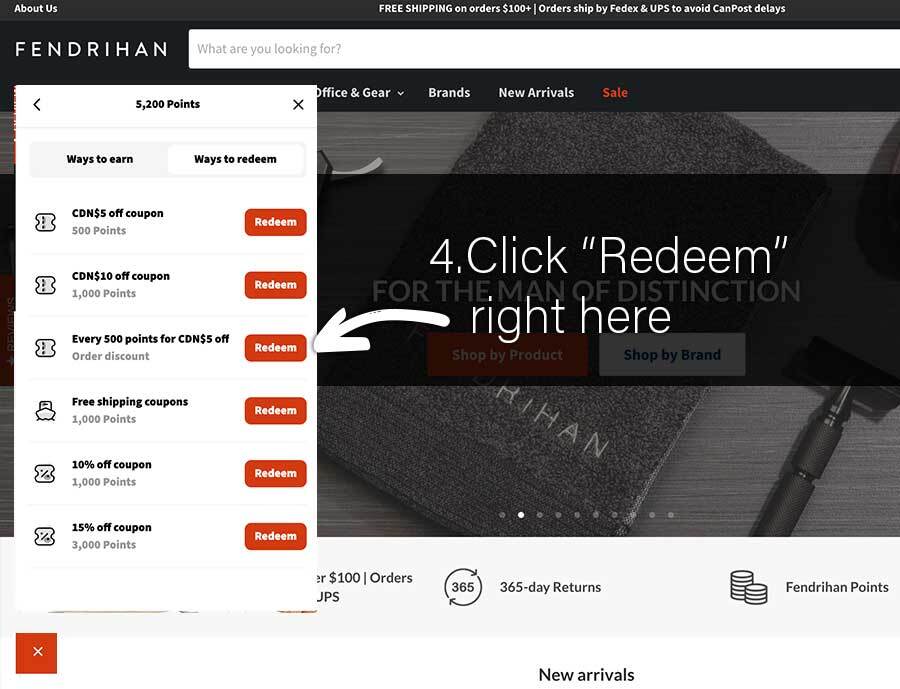900x689 pixels.
Task: Open the Sale menu link
Action: [x=615, y=92]
